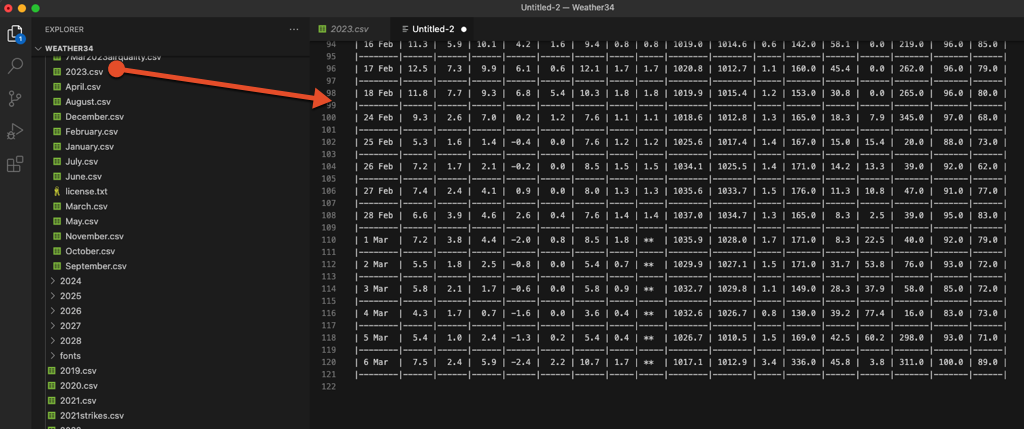Switch to the Untitled-2 editor tab

(432, 29)
